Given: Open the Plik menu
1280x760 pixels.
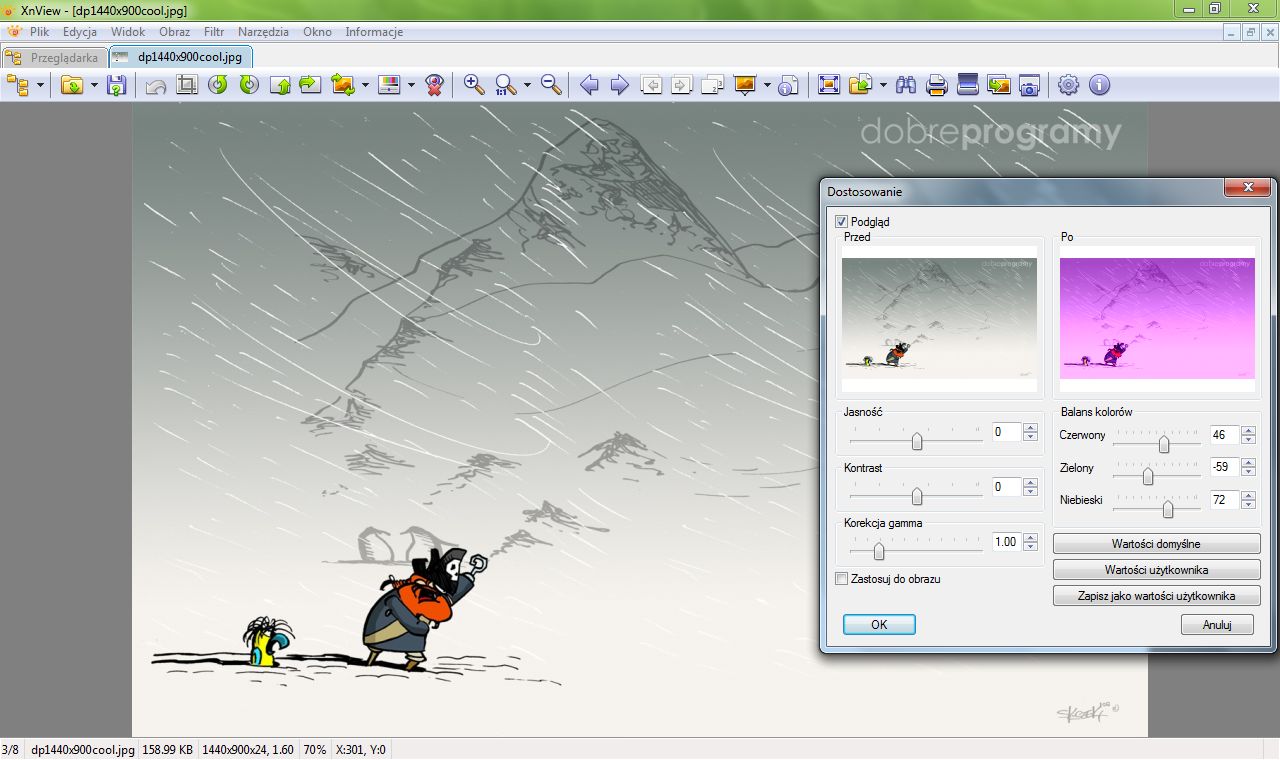Looking at the screenshot, I should (39, 32).
